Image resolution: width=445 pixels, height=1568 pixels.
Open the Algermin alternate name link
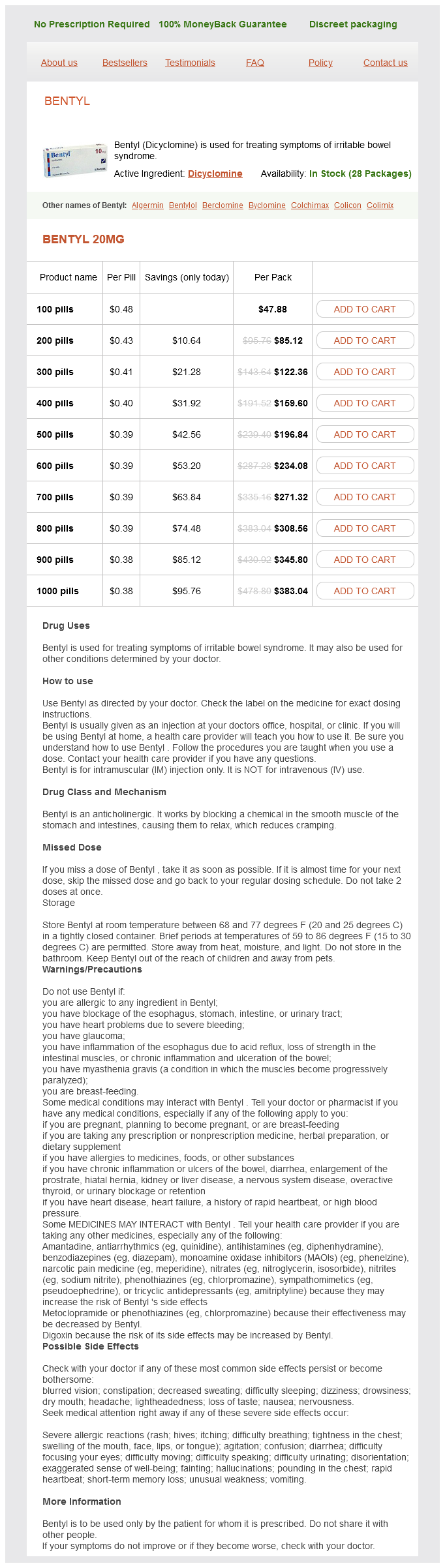point(147,205)
